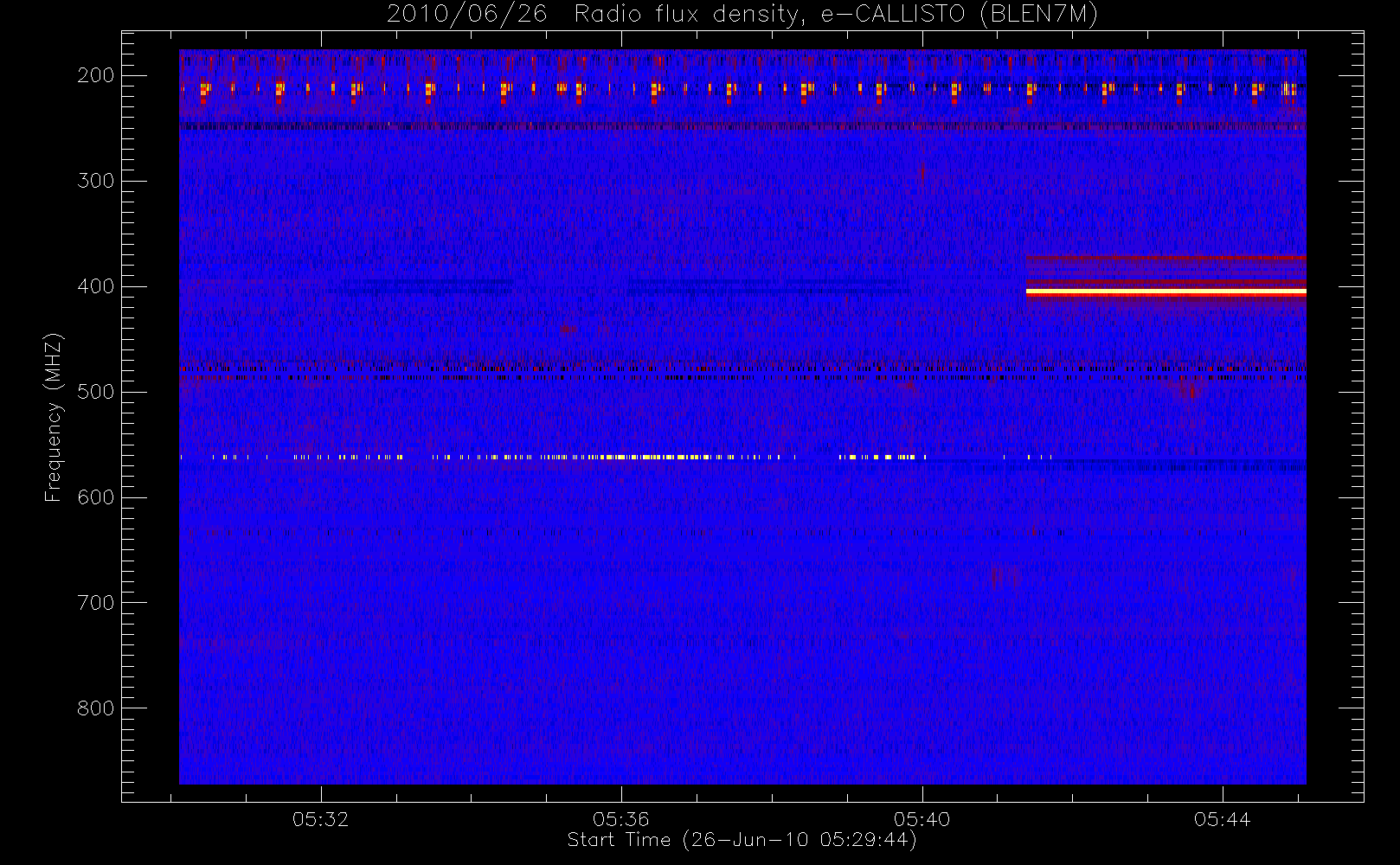Click the 05:44 time tick label
The image size is (1400, 865).
1223,819
